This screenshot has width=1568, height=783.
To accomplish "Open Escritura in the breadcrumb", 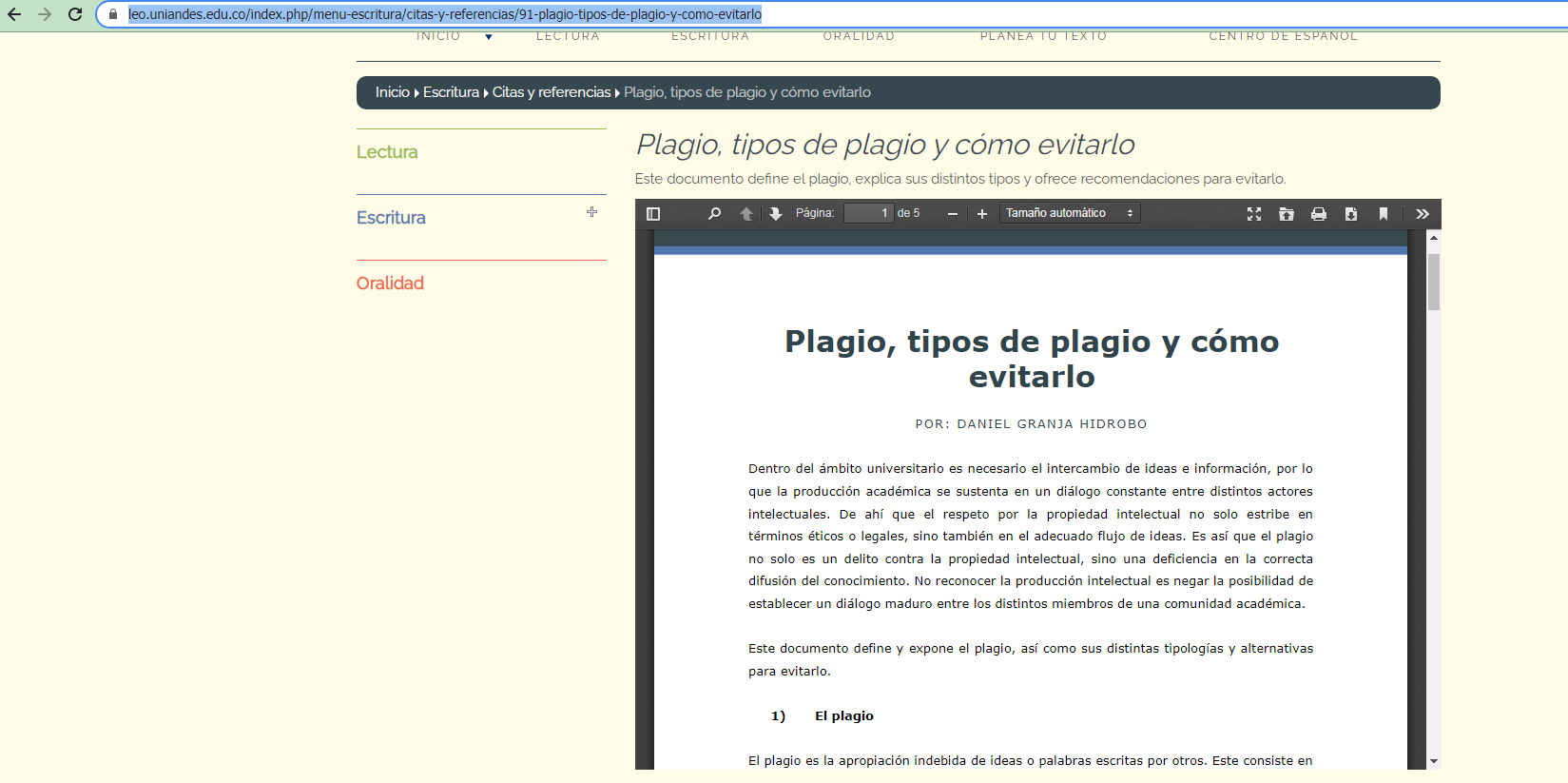I will coord(451,92).
